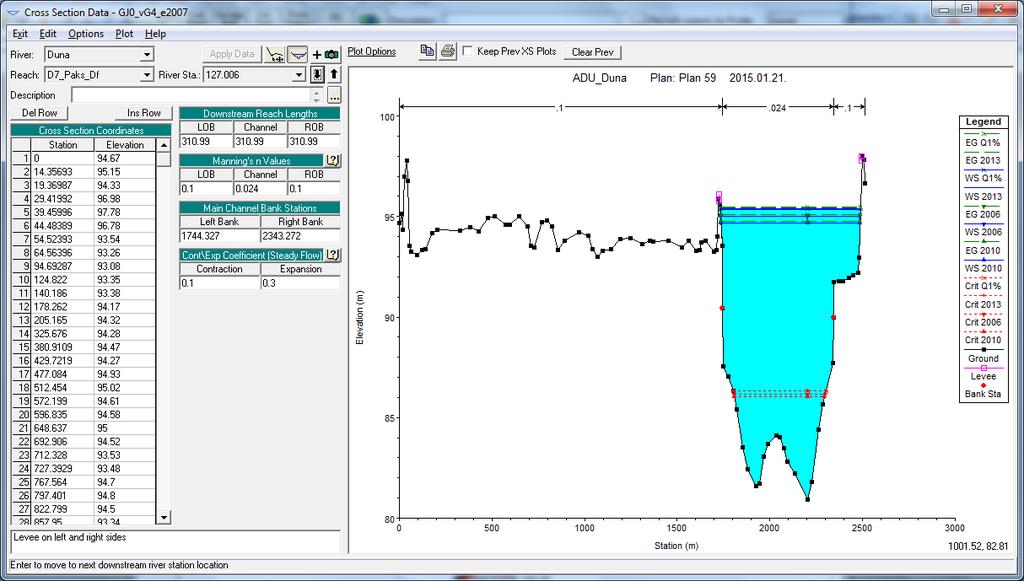Move to the downstream river station arrow

pyautogui.click(x=317, y=74)
